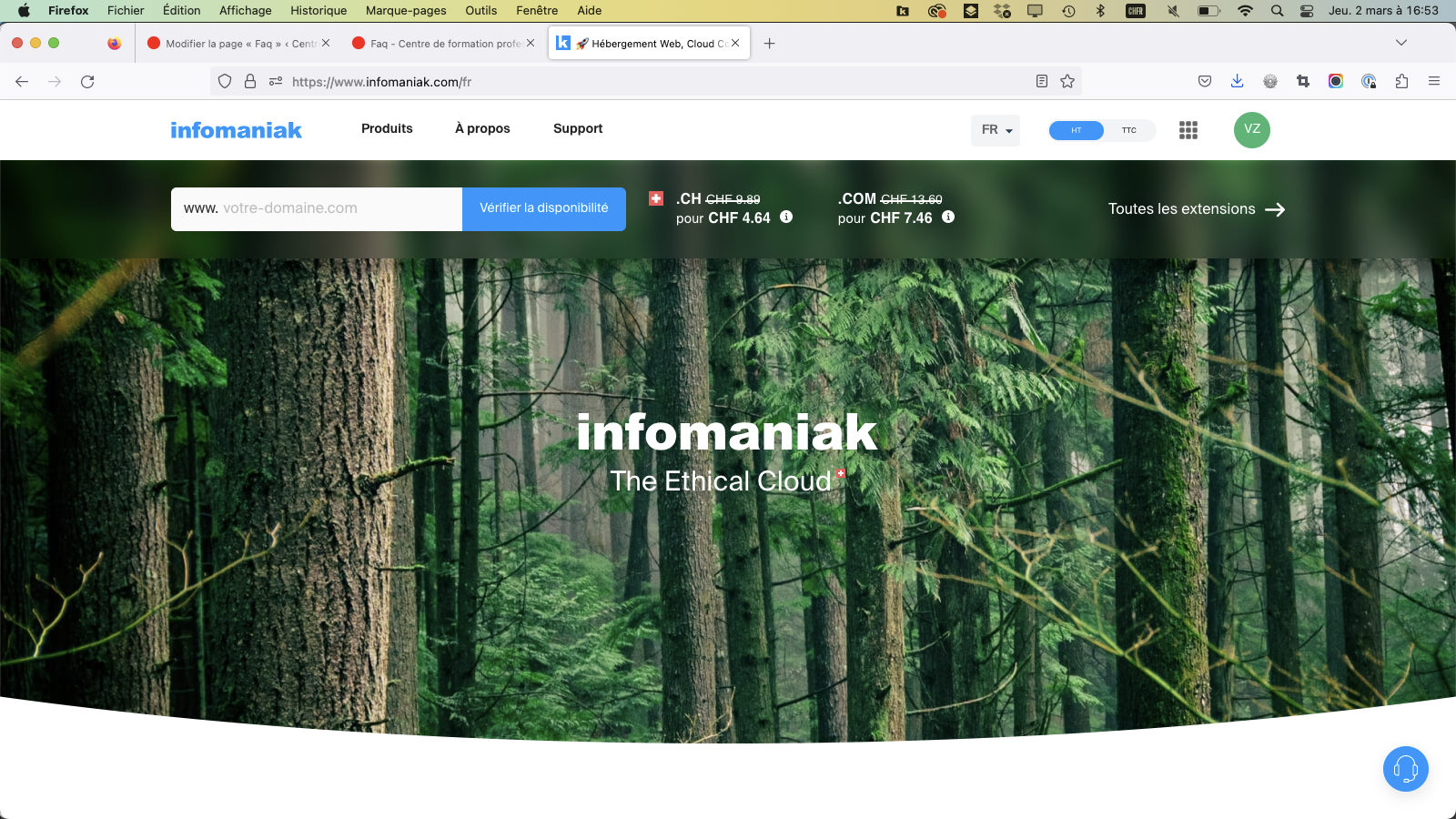Bookmark this page with the star
Screen dimensions: 1456x819
click(x=1067, y=82)
